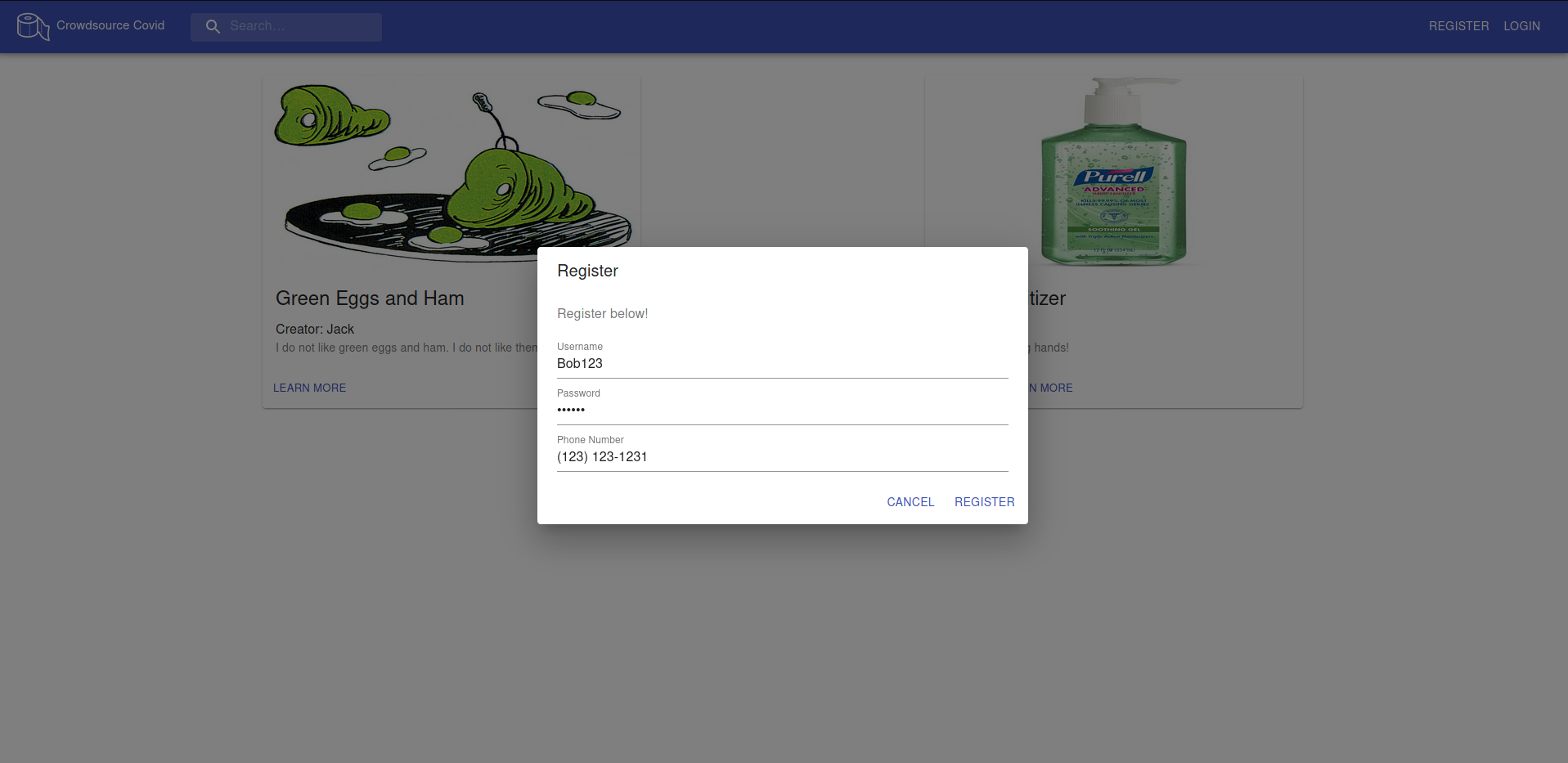This screenshot has width=1568, height=763.
Task: Click the Phone Number field in the dialog
Action: 782,456
